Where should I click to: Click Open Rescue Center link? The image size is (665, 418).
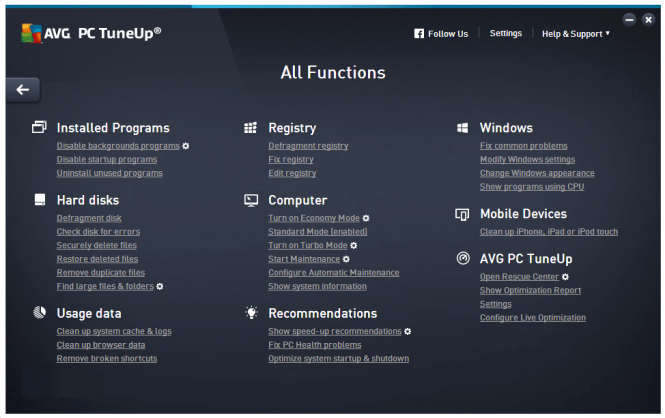tap(520, 276)
